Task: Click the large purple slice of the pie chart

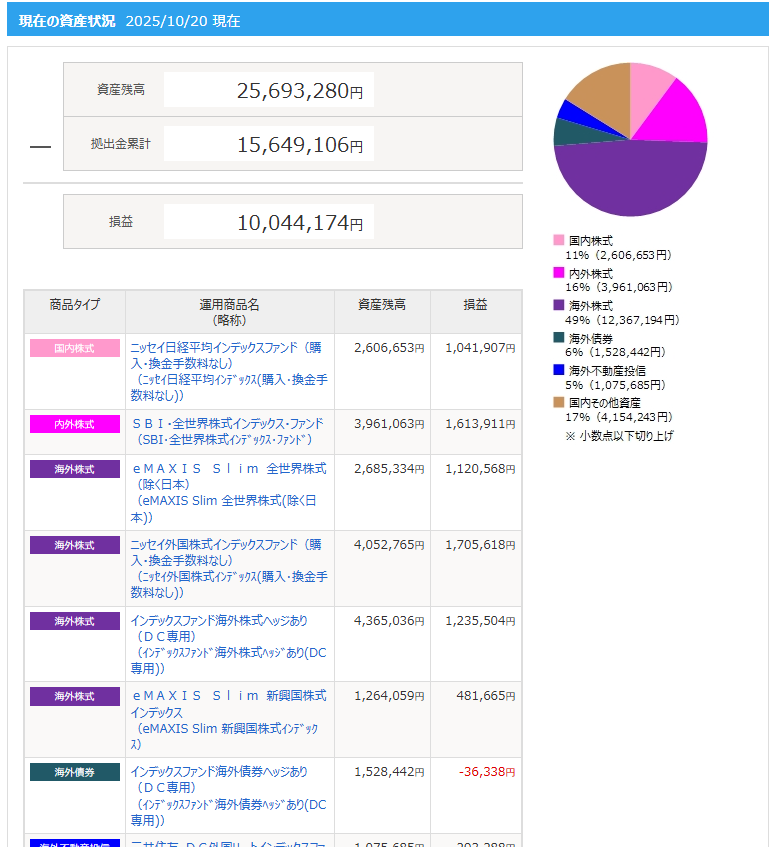Action: [630, 180]
